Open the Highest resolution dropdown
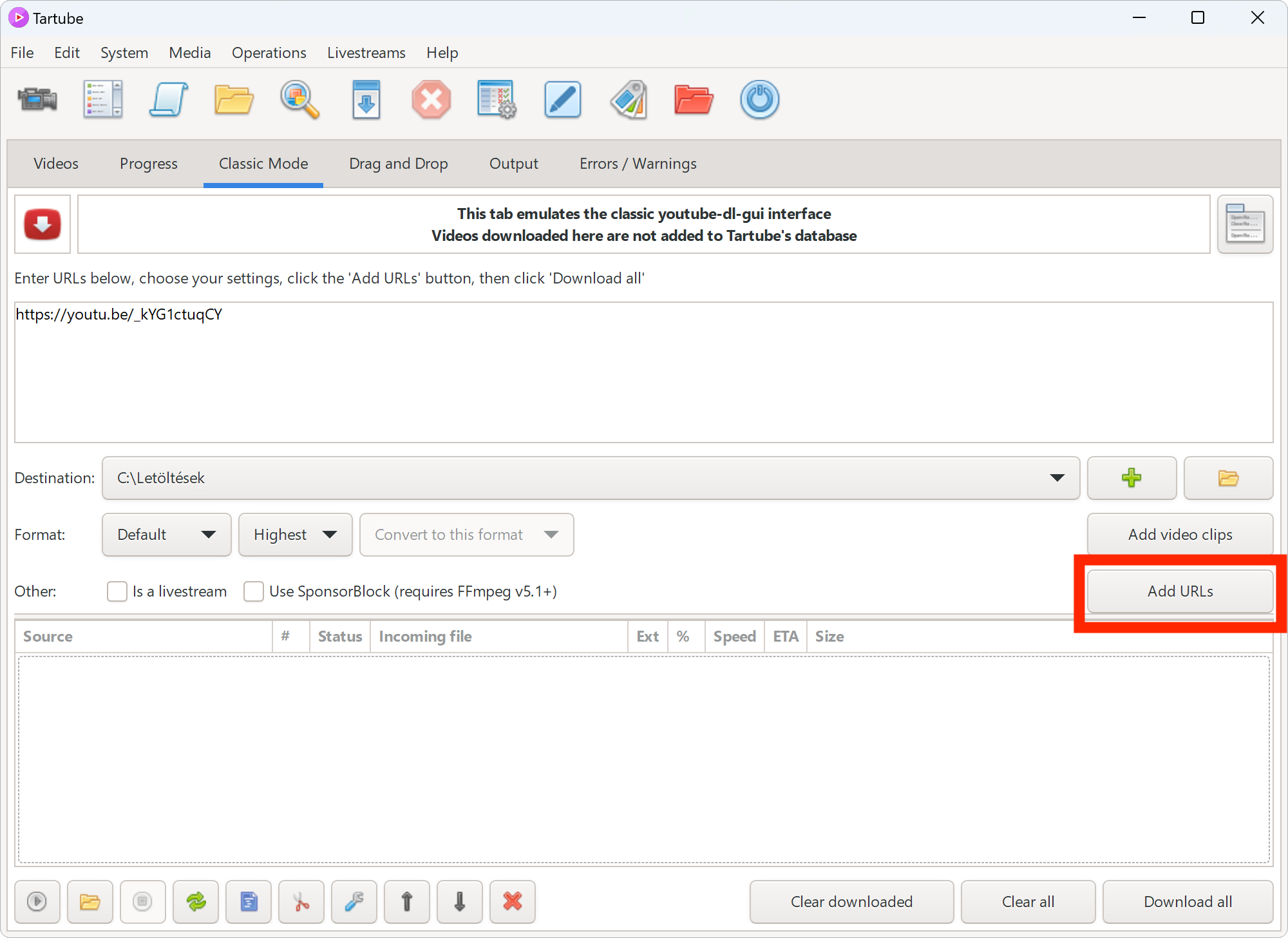 (x=296, y=535)
